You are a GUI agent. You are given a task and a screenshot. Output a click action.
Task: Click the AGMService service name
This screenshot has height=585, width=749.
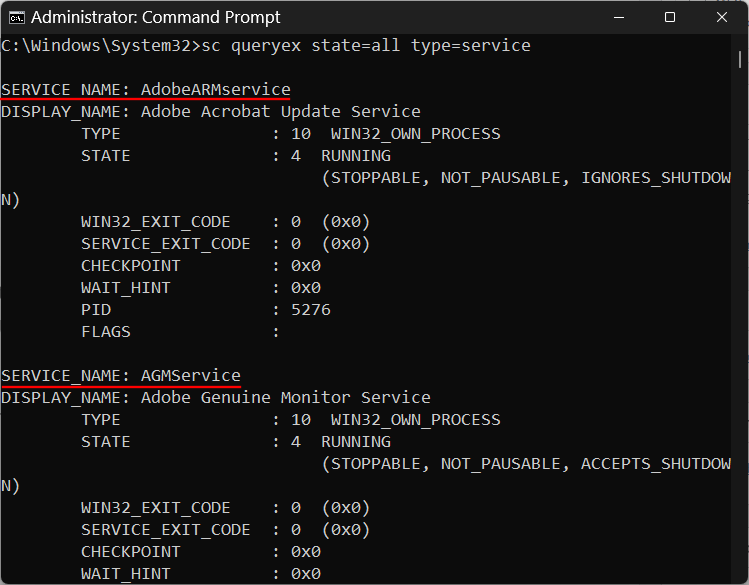190,376
